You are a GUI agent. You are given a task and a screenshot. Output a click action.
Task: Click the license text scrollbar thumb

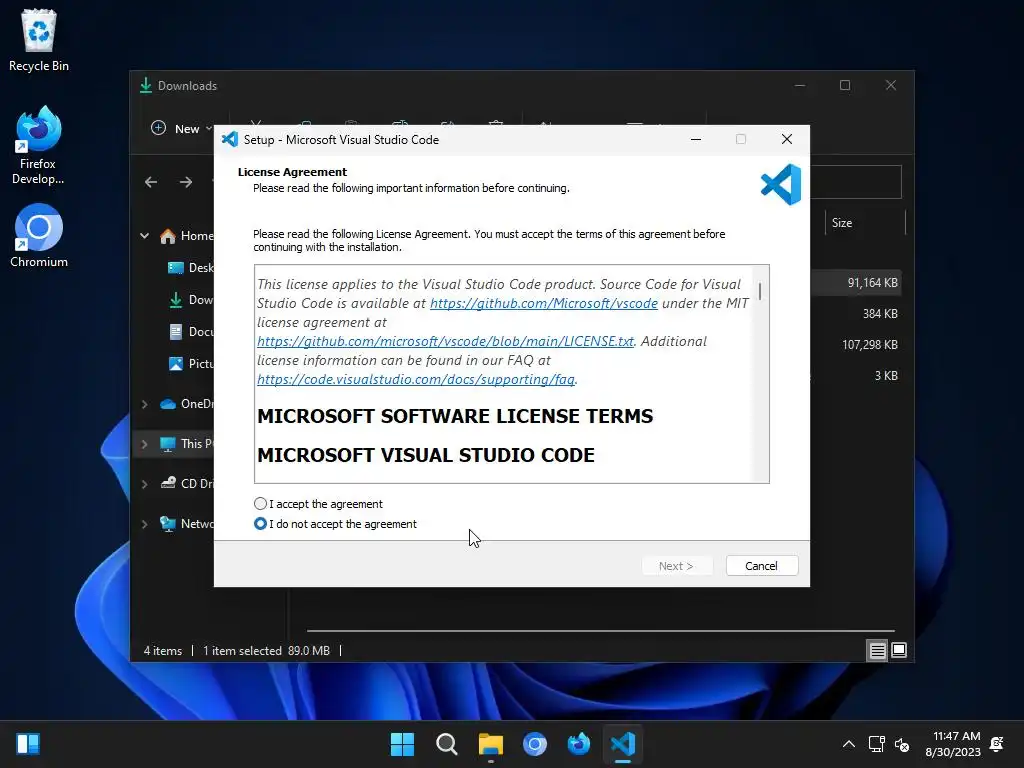click(760, 291)
